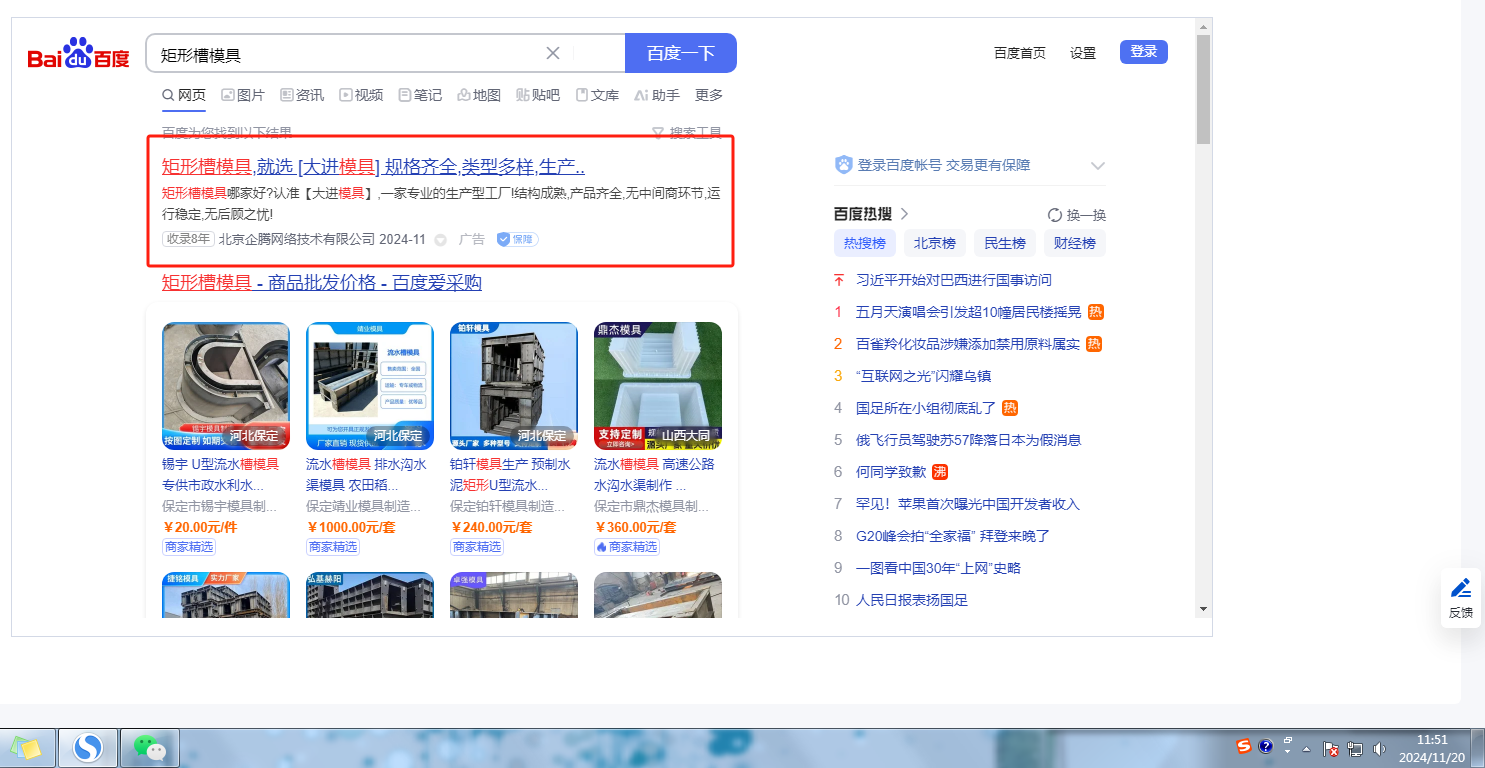Screen dimensions: 1485x768
Task: Open "互联网之光"闪耀乌镇 hot search
Action: [x=924, y=376]
